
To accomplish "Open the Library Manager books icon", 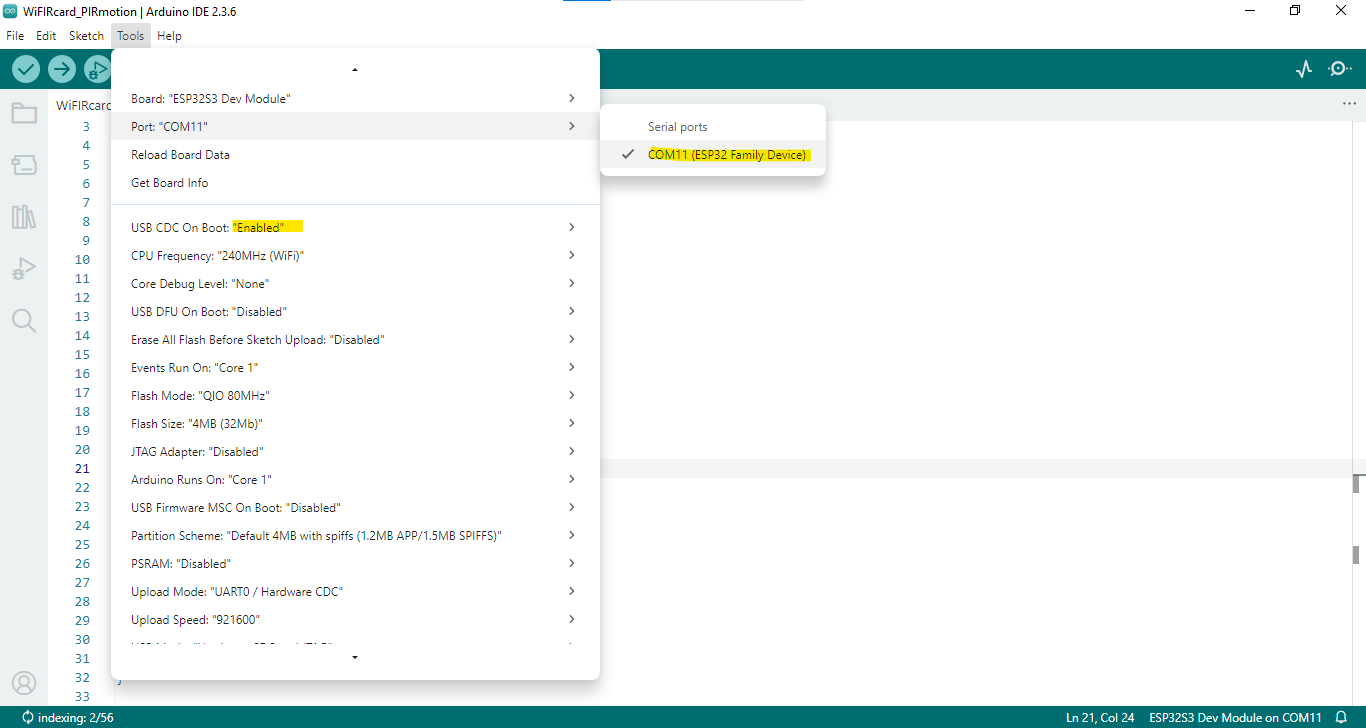I will 24,217.
